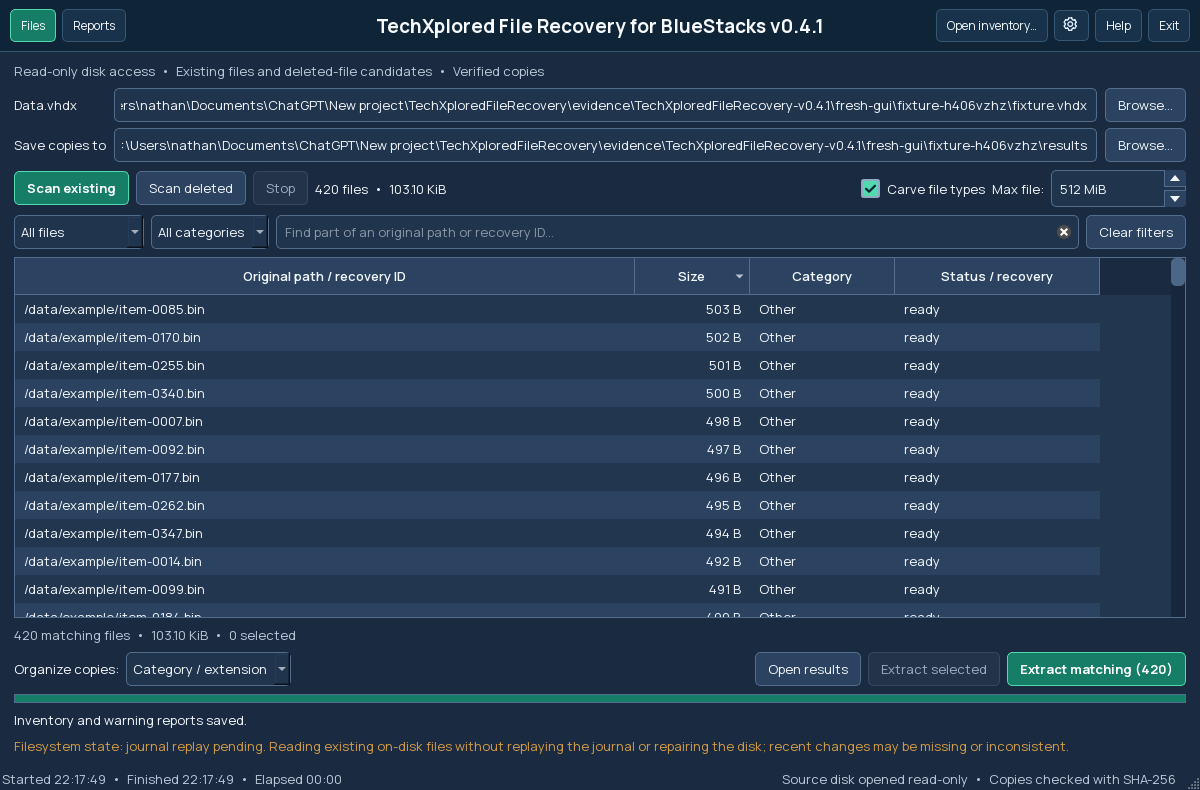1200x790 pixels.
Task: Click Open results
Action: [x=808, y=669]
